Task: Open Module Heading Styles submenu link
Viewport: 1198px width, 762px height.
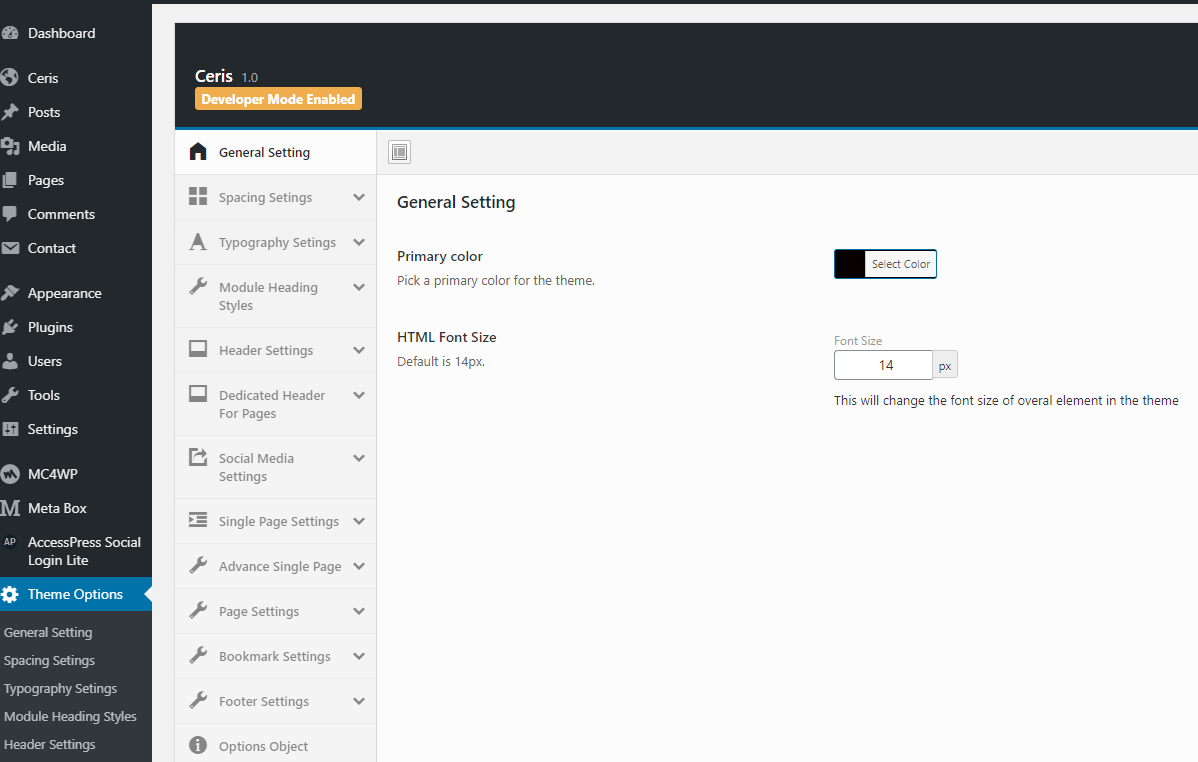Action: pyautogui.click(x=70, y=717)
